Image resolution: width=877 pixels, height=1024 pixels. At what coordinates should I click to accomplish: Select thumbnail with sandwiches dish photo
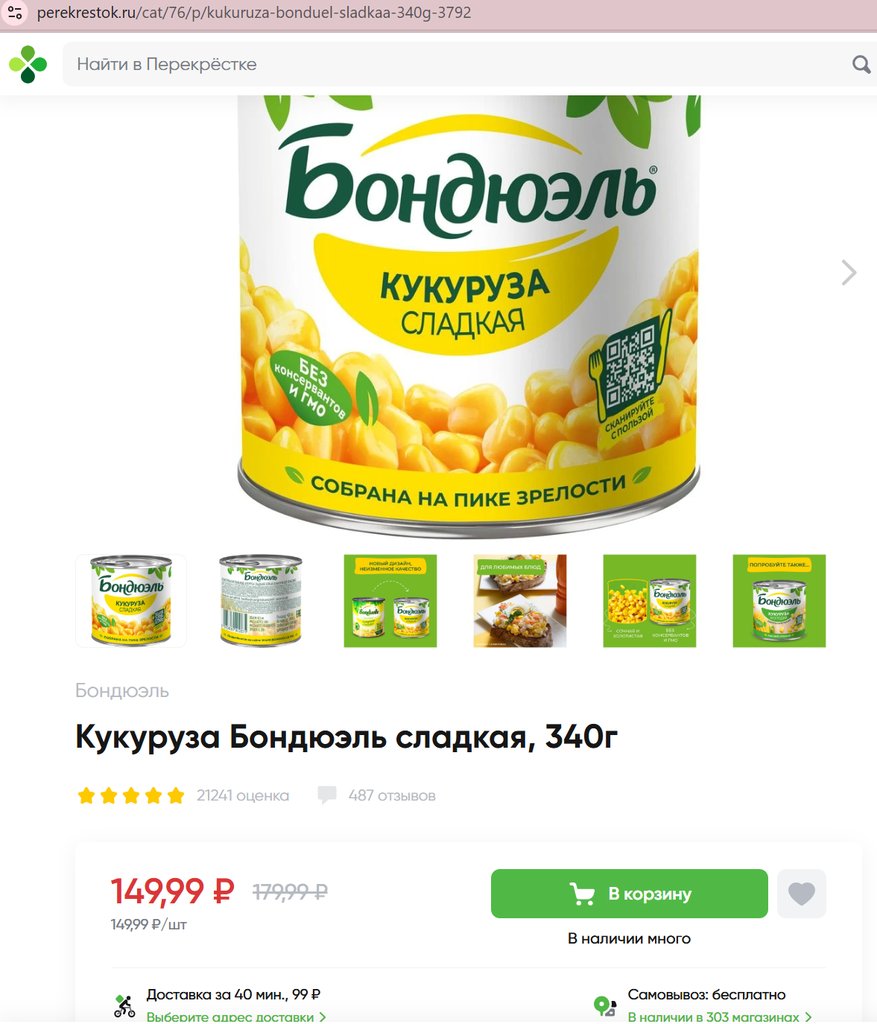click(520, 601)
